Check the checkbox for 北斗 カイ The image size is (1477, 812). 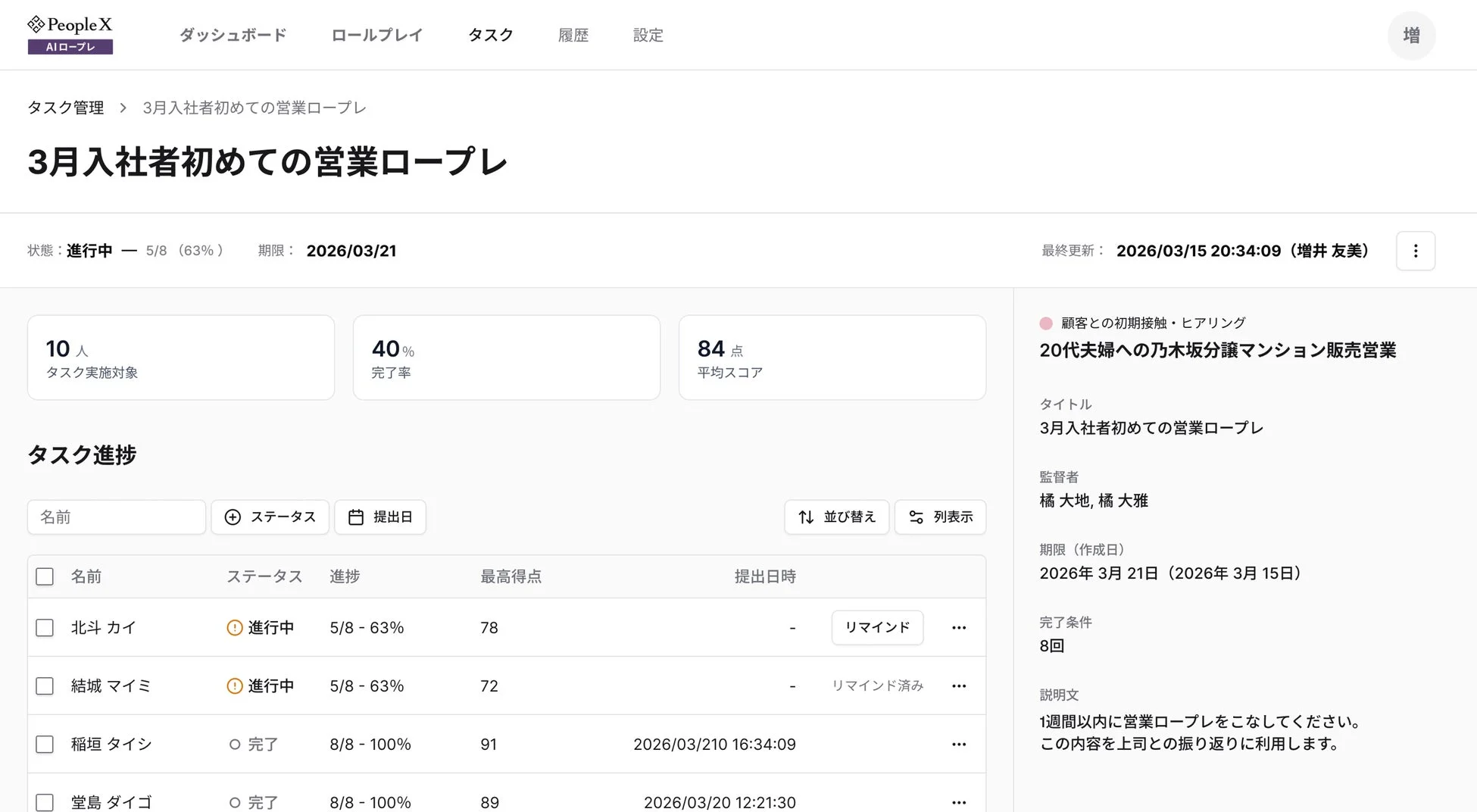pos(45,628)
